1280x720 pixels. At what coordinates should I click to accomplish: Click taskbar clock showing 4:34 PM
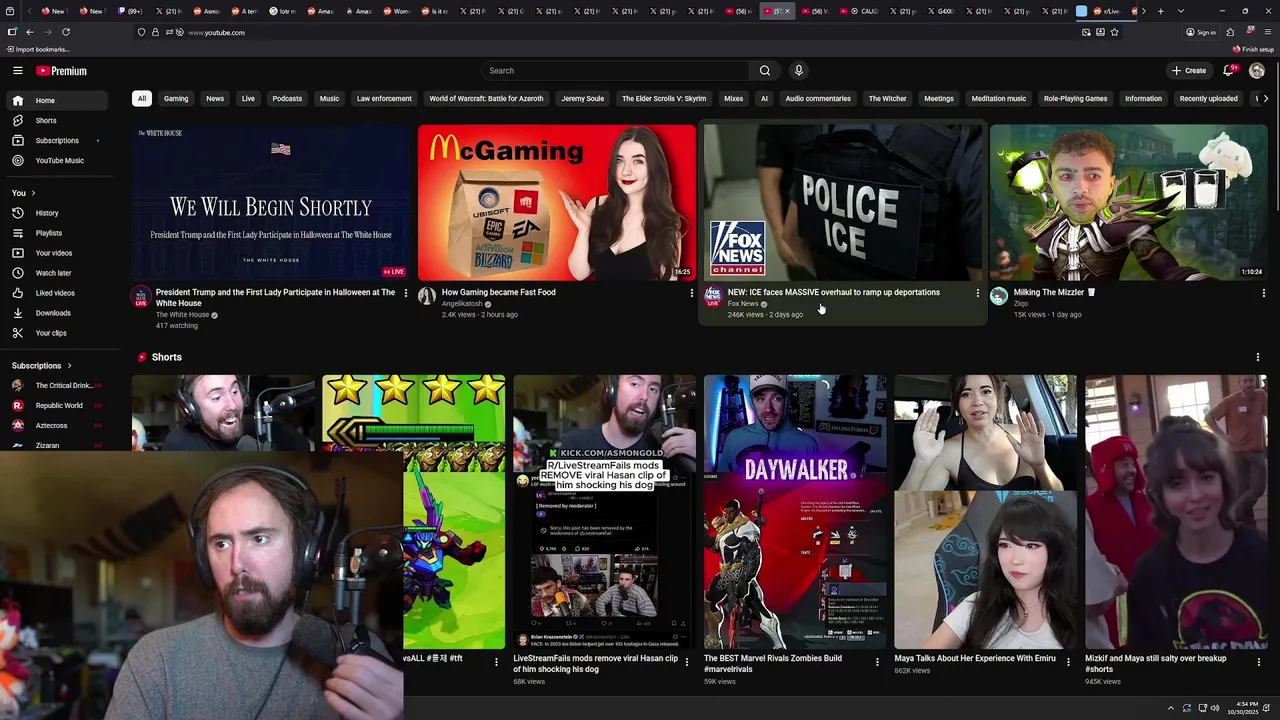pos(1244,708)
